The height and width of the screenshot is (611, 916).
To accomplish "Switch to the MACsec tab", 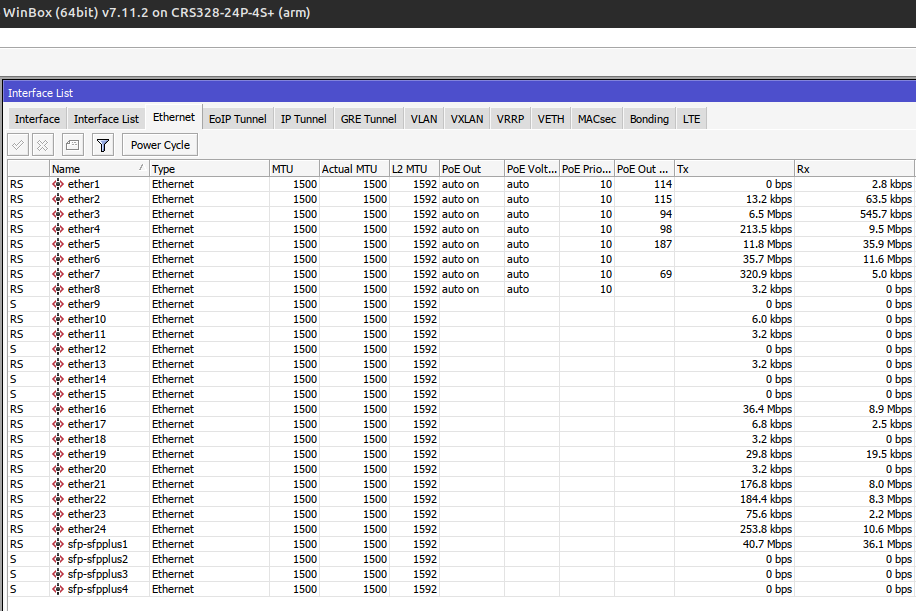I will [x=597, y=119].
